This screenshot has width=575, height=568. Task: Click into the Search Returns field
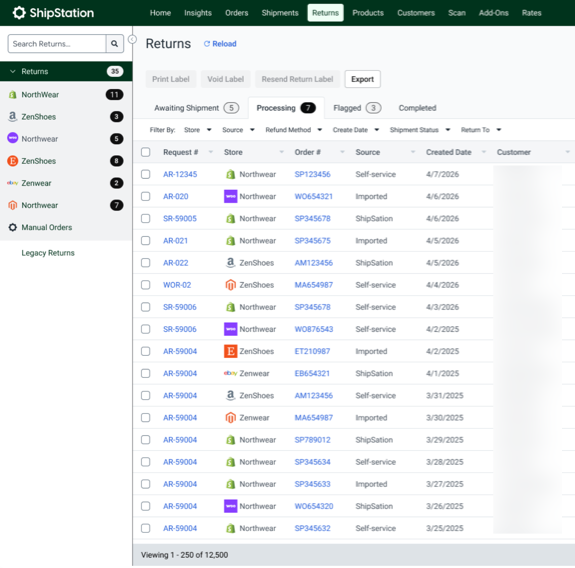(x=57, y=44)
